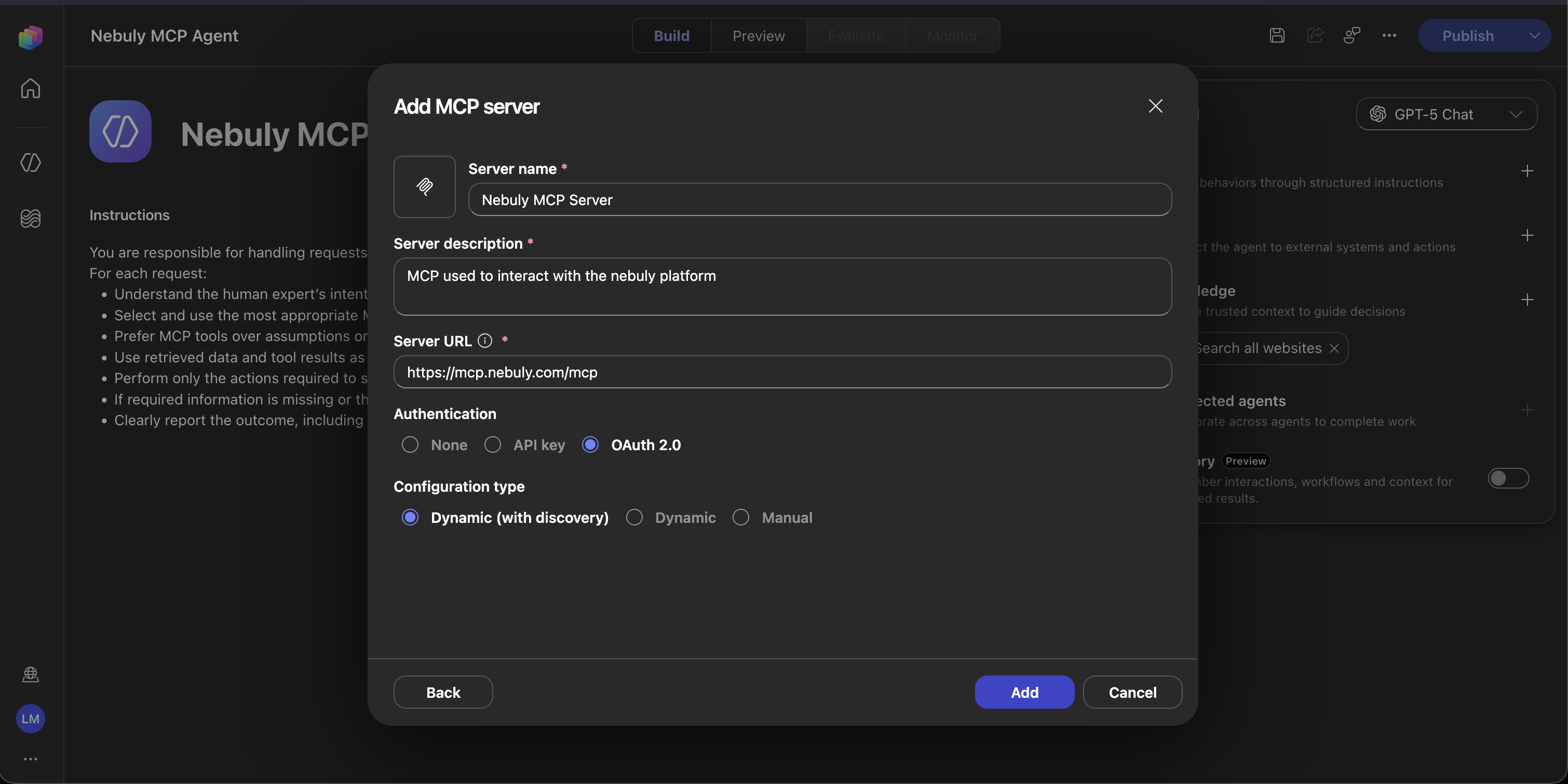Click the Server description text area

(782, 287)
